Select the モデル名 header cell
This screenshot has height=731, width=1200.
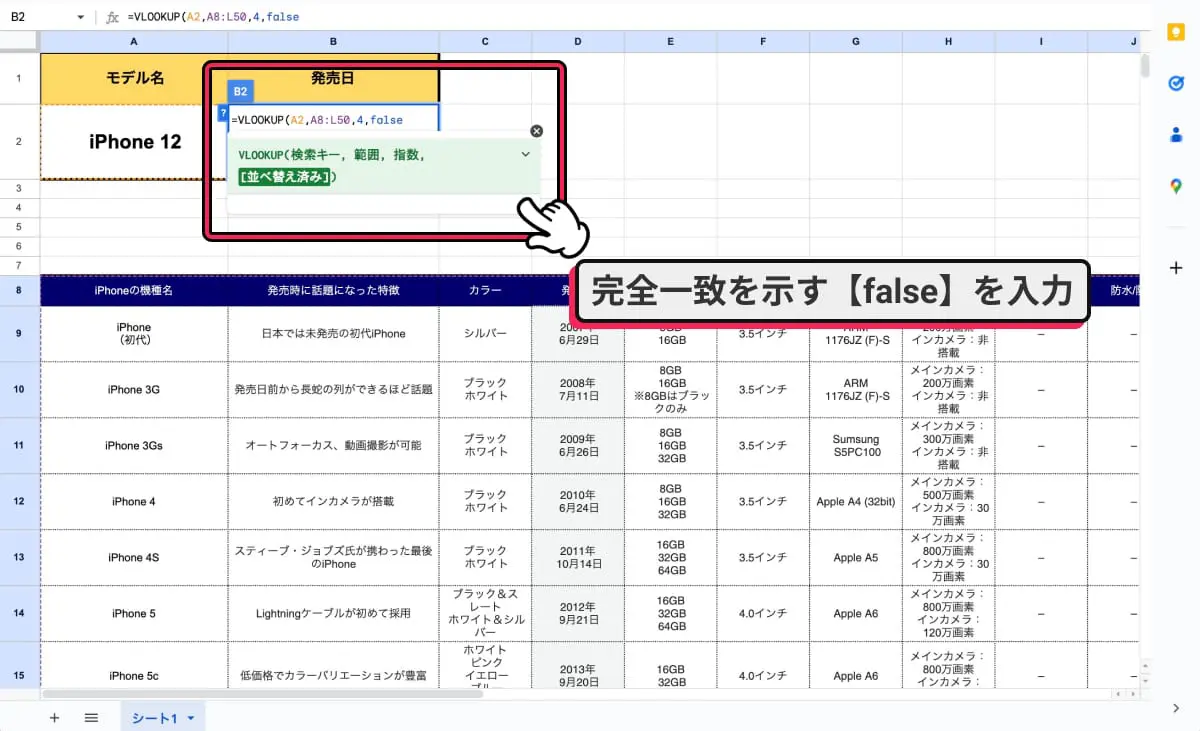(x=134, y=77)
